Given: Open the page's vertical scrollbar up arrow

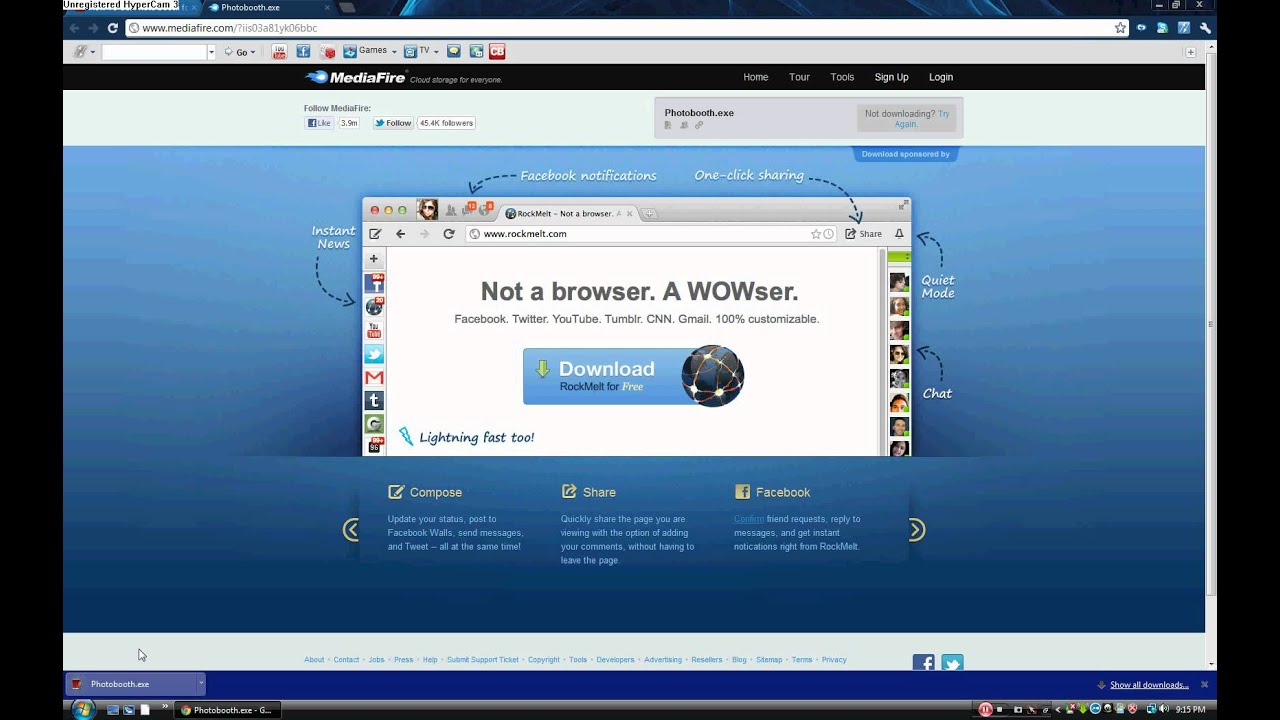Looking at the screenshot, I should click(1211, 45).
